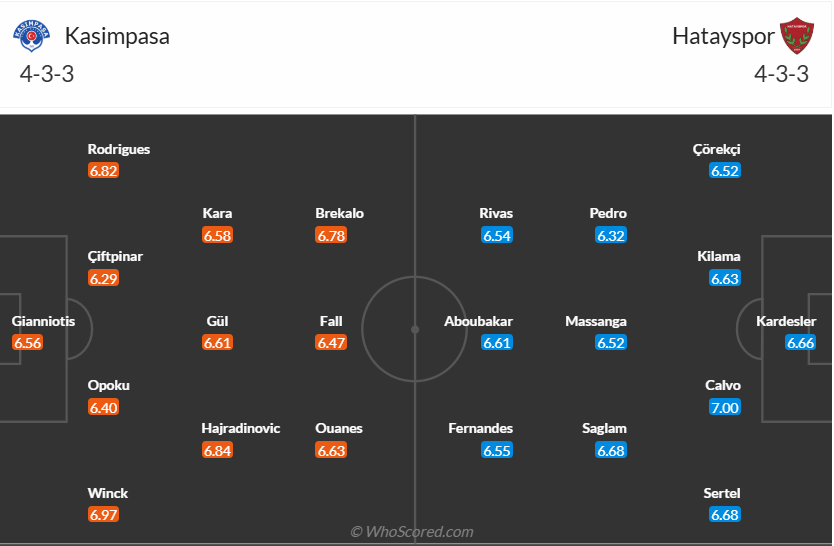Viewport: 834px width, 546px height.
Task: Select Rodrigues' 6.82 rating badge
Action: [x=104, y=171]
